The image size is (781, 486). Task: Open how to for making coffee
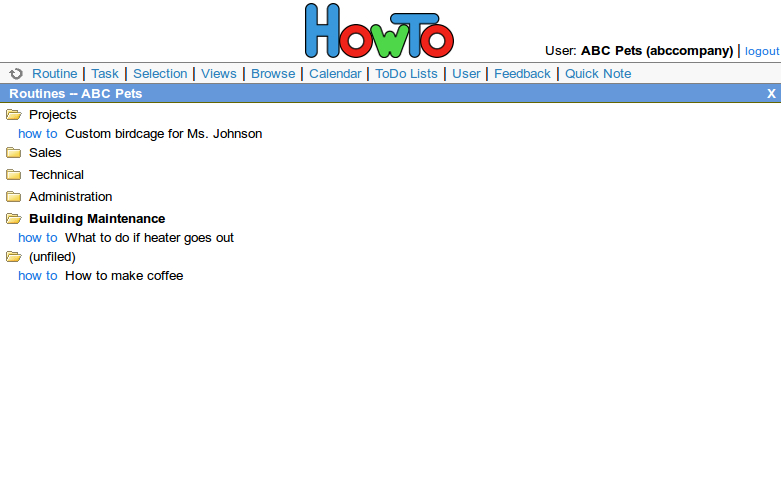(x=38, y=276)
